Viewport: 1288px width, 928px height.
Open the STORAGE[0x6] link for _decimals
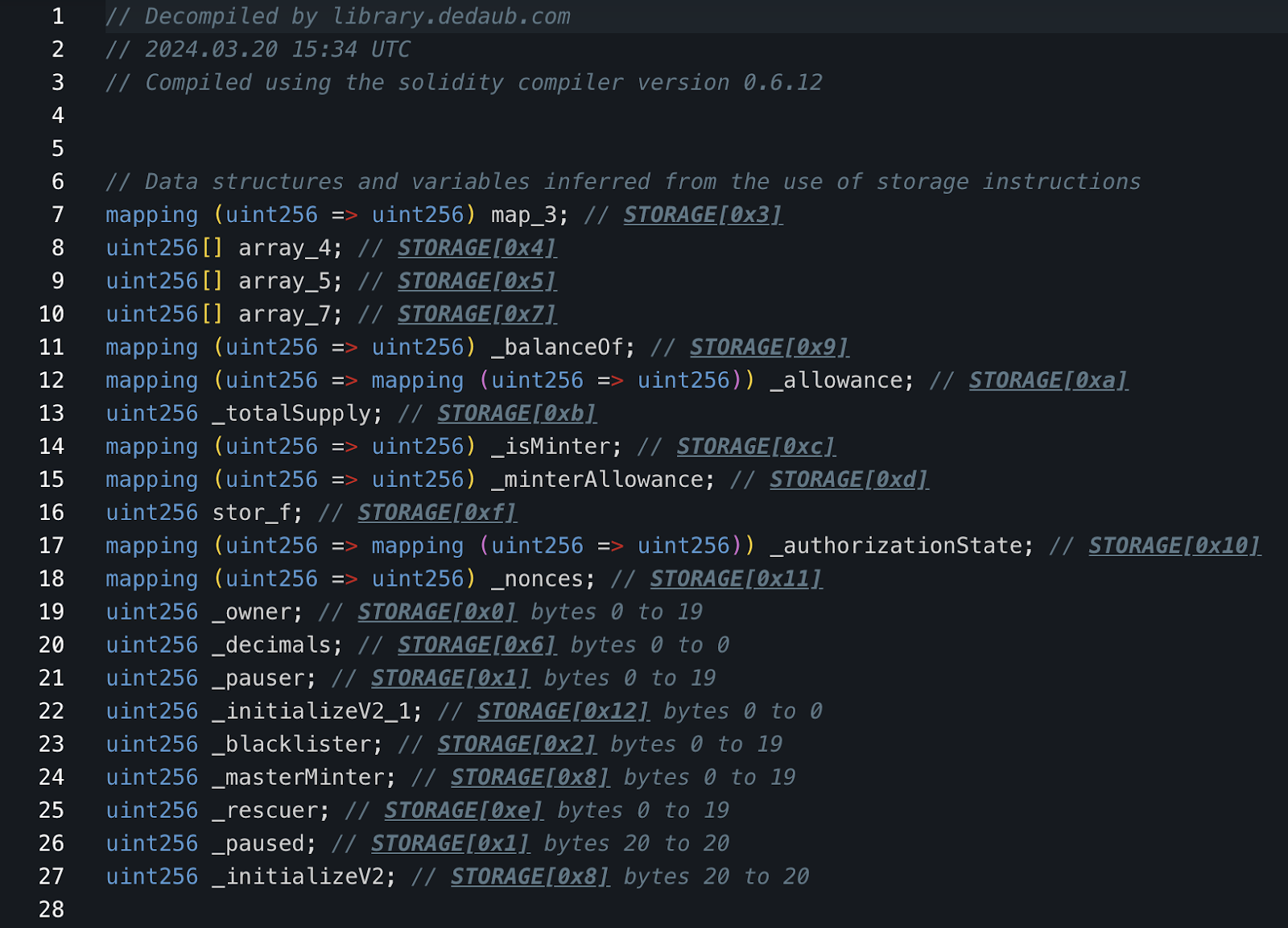point(477,645)
